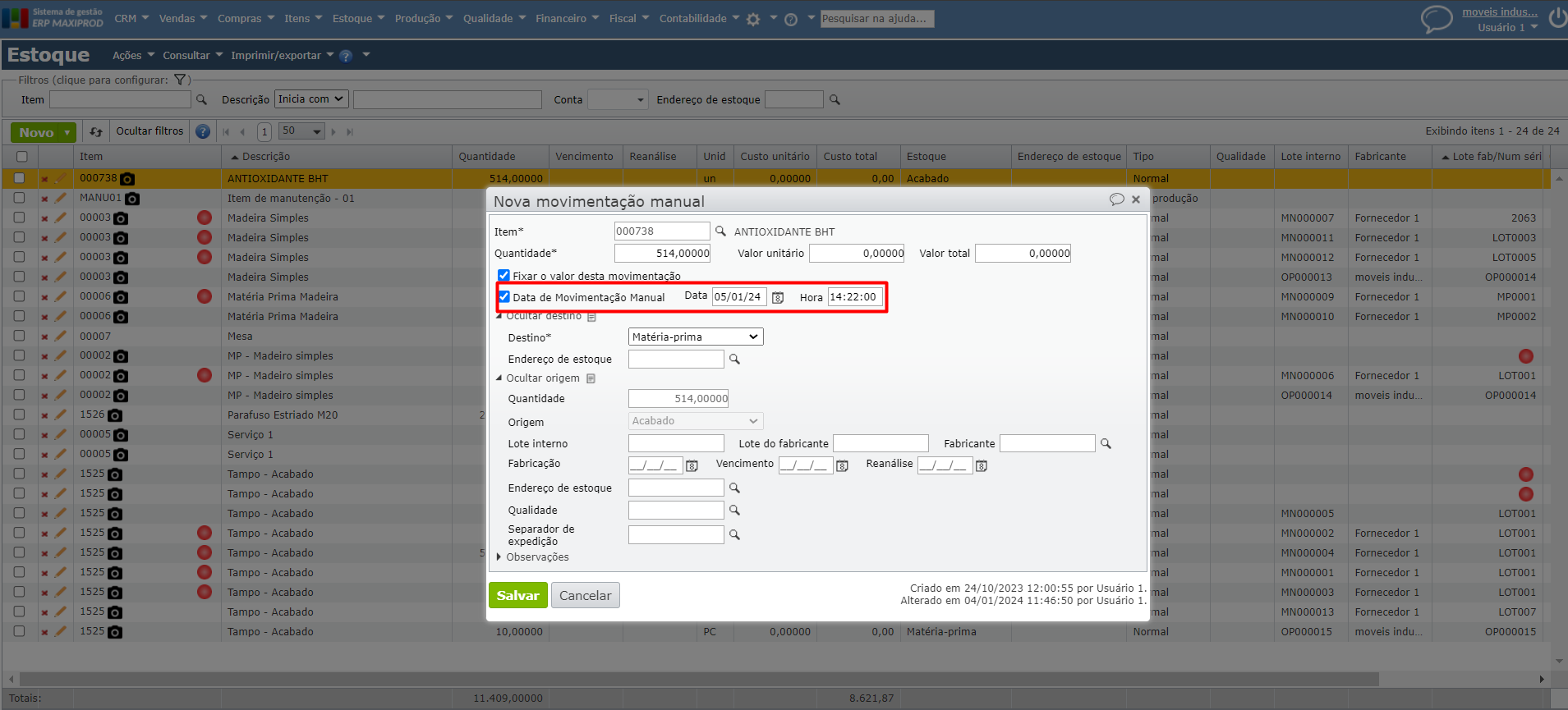Viewport: 1568px width, 710px height.
Task: Open the Destino dropdown showing Matéria-prima
Action: (x=695, y=337)
